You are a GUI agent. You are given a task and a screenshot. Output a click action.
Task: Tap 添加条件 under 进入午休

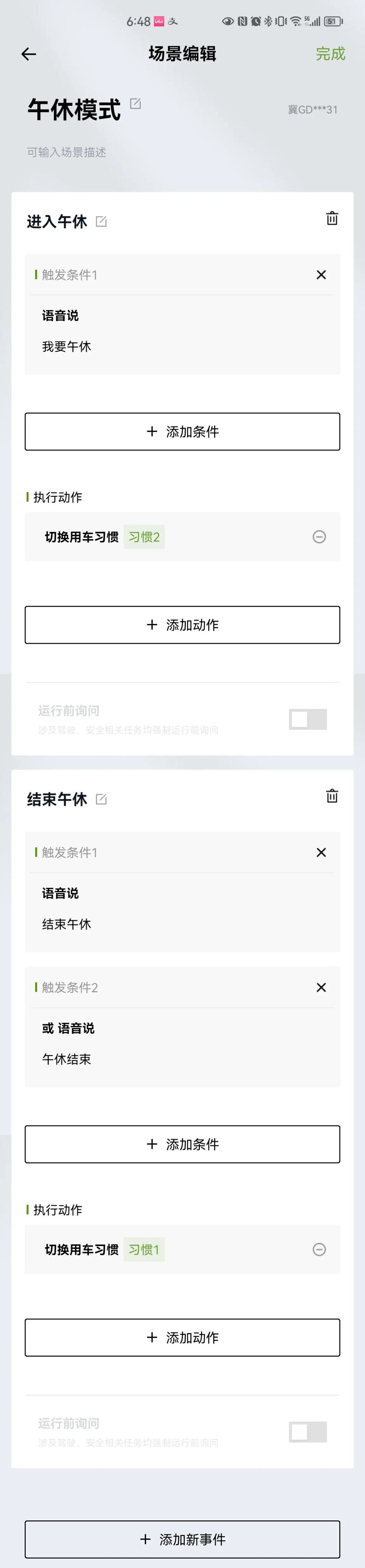tap(182, 431)
